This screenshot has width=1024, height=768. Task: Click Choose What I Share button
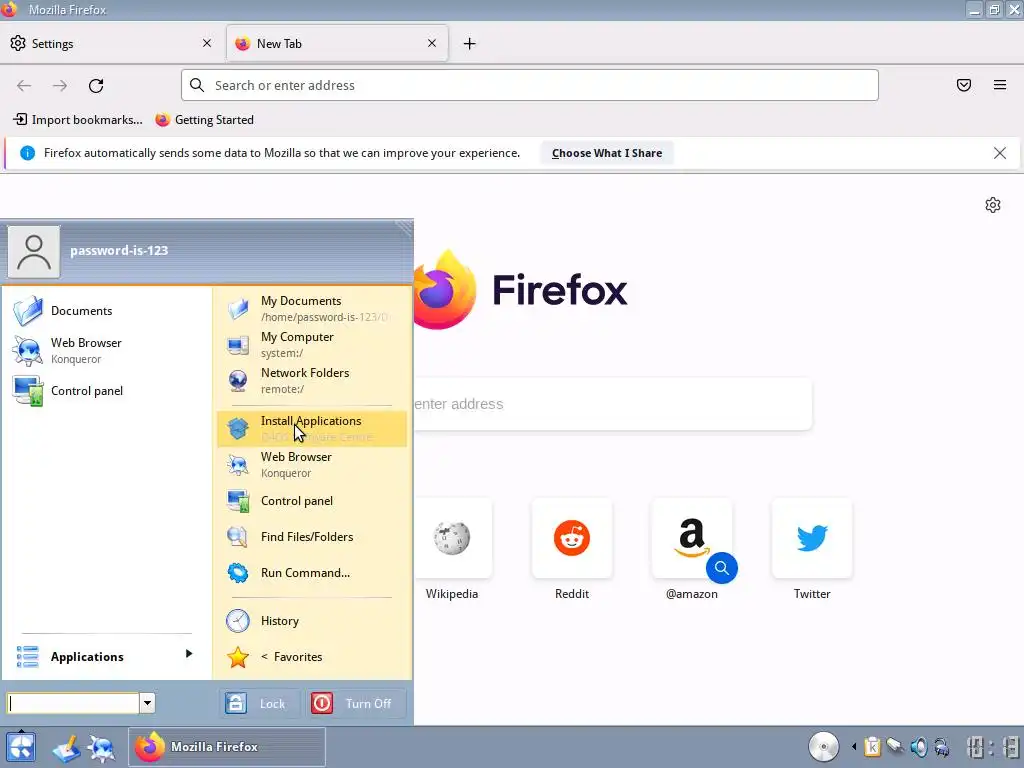coord(607,153)
